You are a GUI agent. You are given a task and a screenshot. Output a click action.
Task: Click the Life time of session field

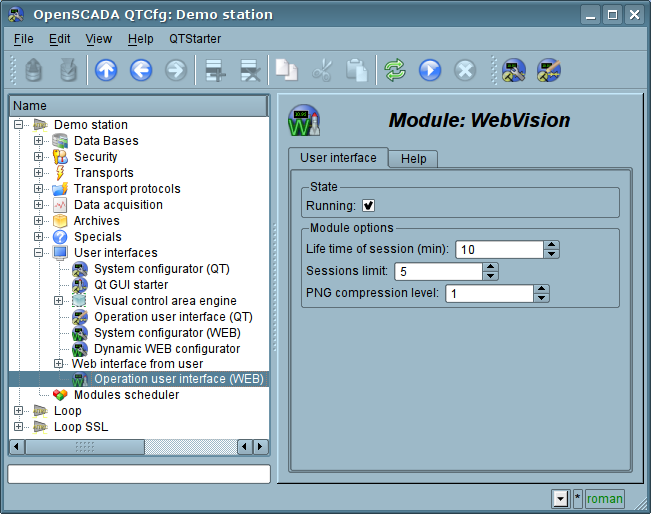click(499, 250)
